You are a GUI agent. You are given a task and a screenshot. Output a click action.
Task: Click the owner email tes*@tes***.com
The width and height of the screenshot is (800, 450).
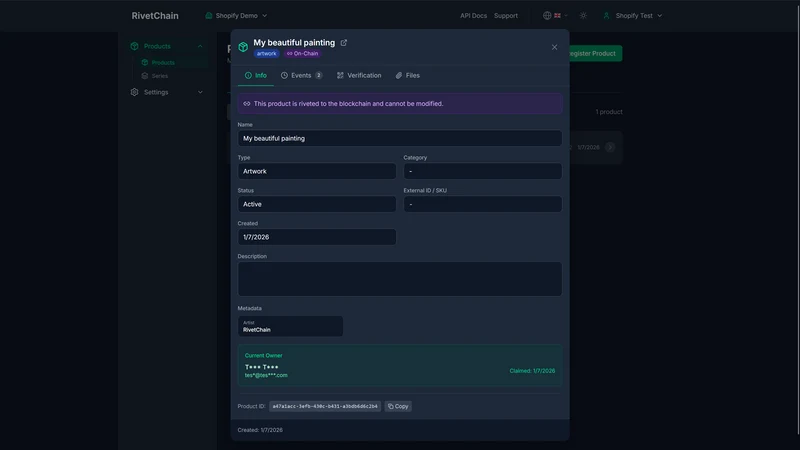point(266,376)
